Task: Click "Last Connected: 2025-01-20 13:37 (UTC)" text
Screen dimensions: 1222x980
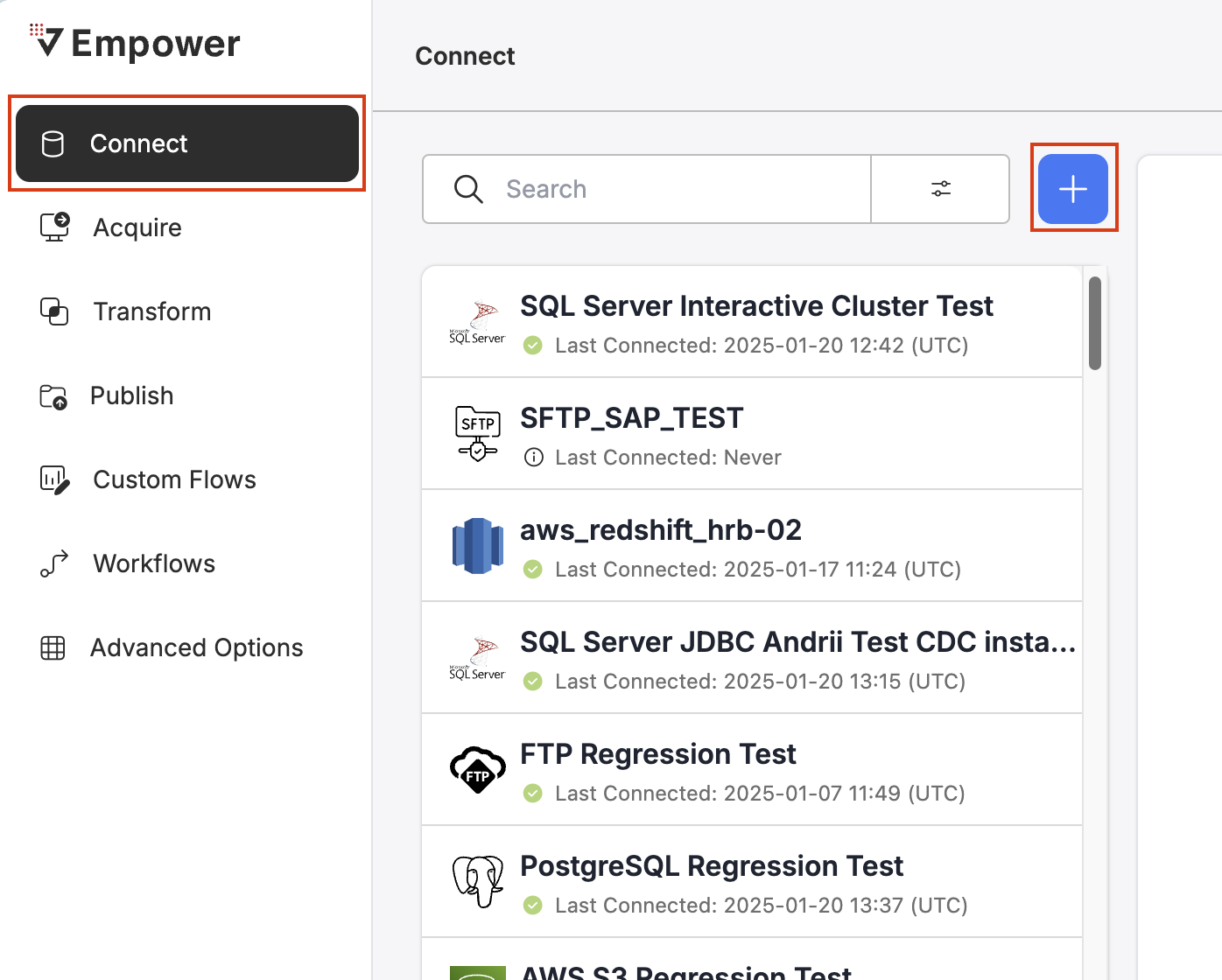Action: tap(762, 906)
